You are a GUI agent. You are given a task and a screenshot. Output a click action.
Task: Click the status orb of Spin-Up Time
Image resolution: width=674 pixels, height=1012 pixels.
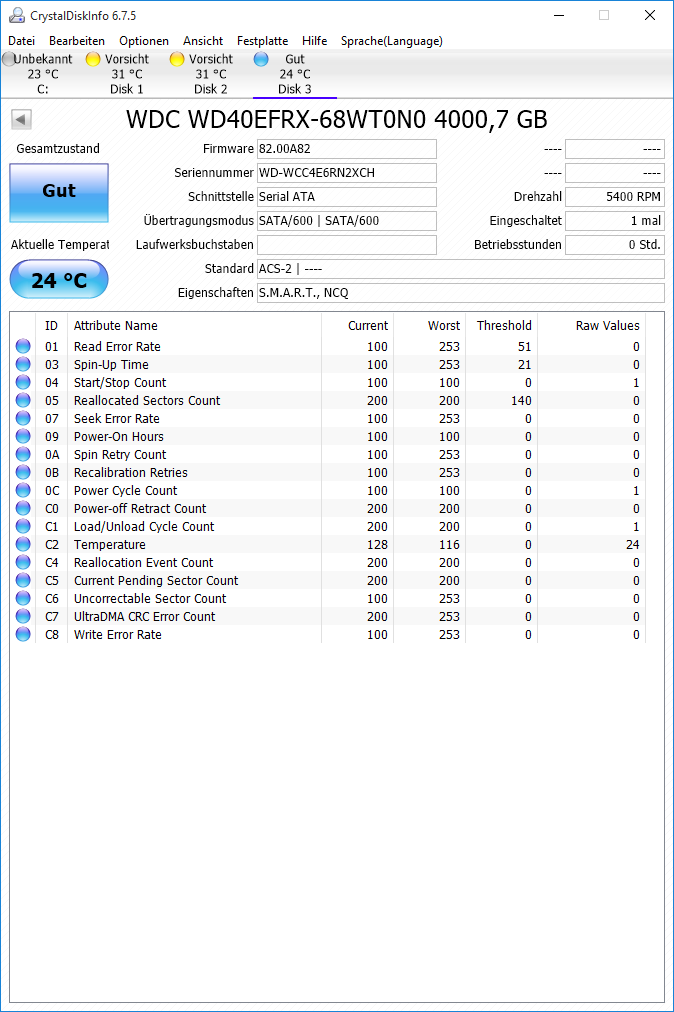23,365
